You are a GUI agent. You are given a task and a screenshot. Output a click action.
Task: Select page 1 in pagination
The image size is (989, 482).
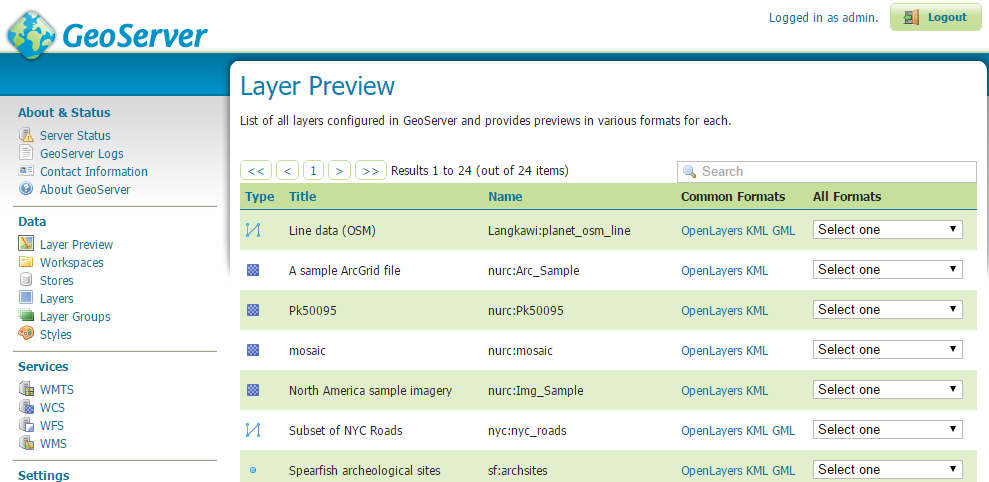coord(313,170)
